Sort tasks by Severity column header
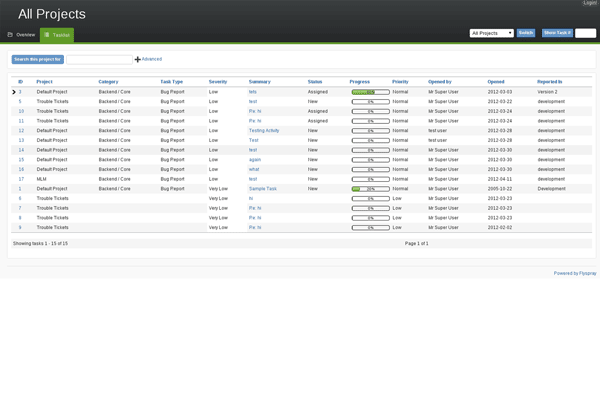The width and height of the screenshot is (600, 400). [x=218, y=81]
